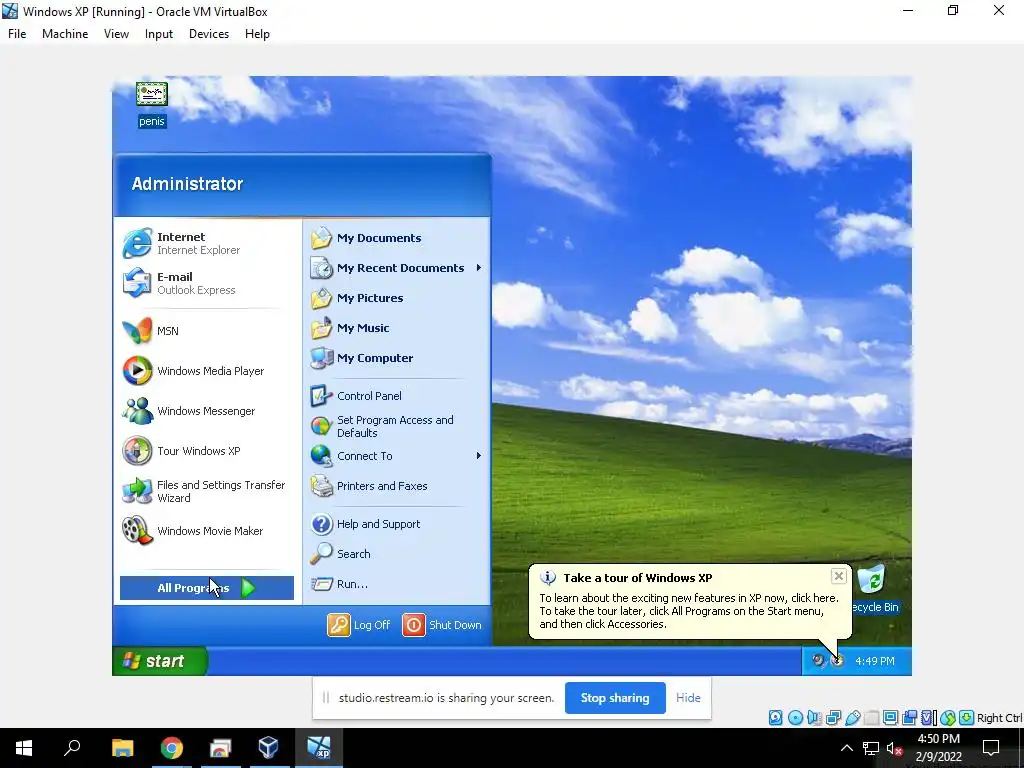
Task: Click Administrator user name header
Action: coord(187,184)
